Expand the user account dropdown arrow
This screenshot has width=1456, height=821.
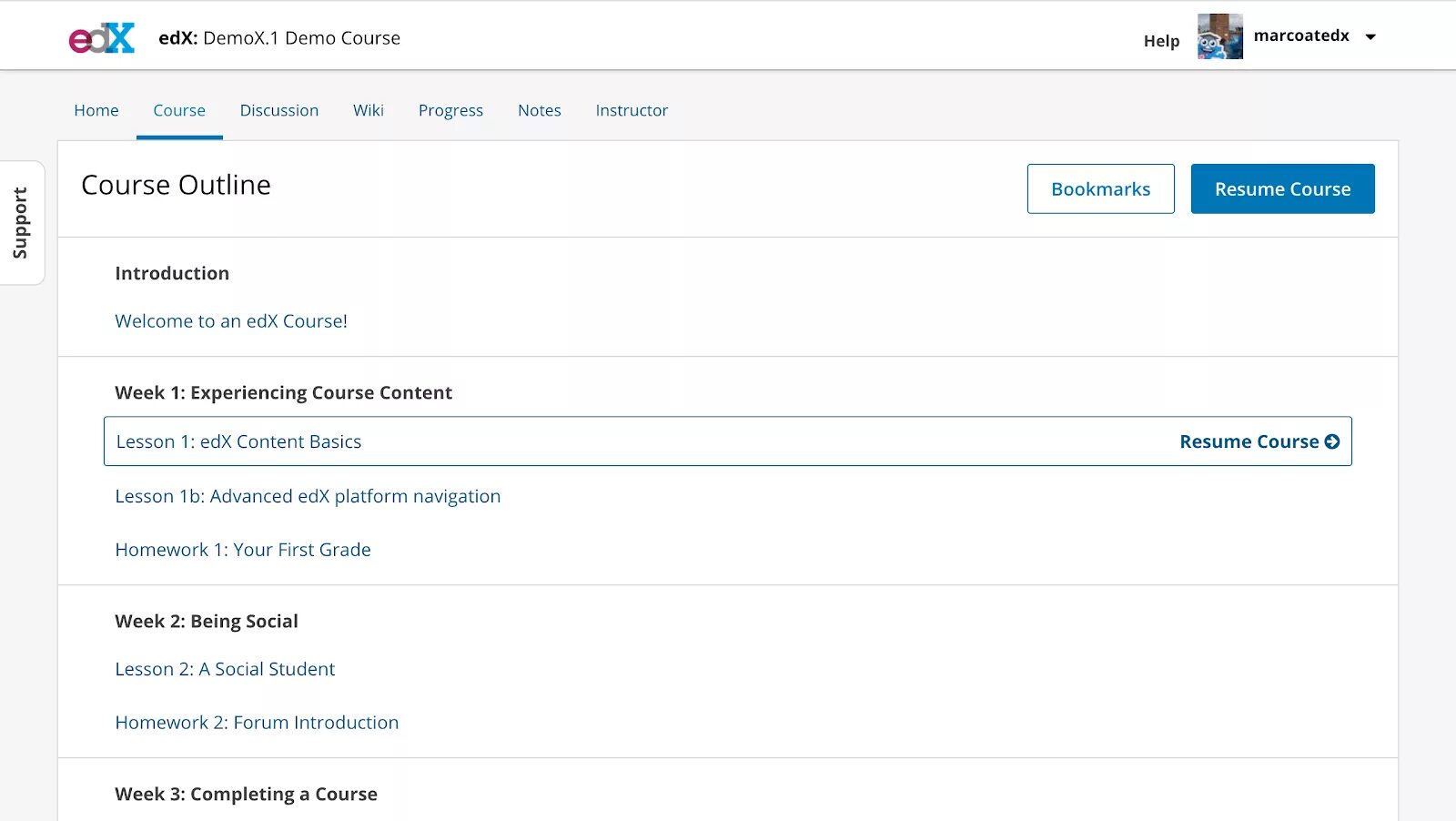click(x=1370, y=37)
